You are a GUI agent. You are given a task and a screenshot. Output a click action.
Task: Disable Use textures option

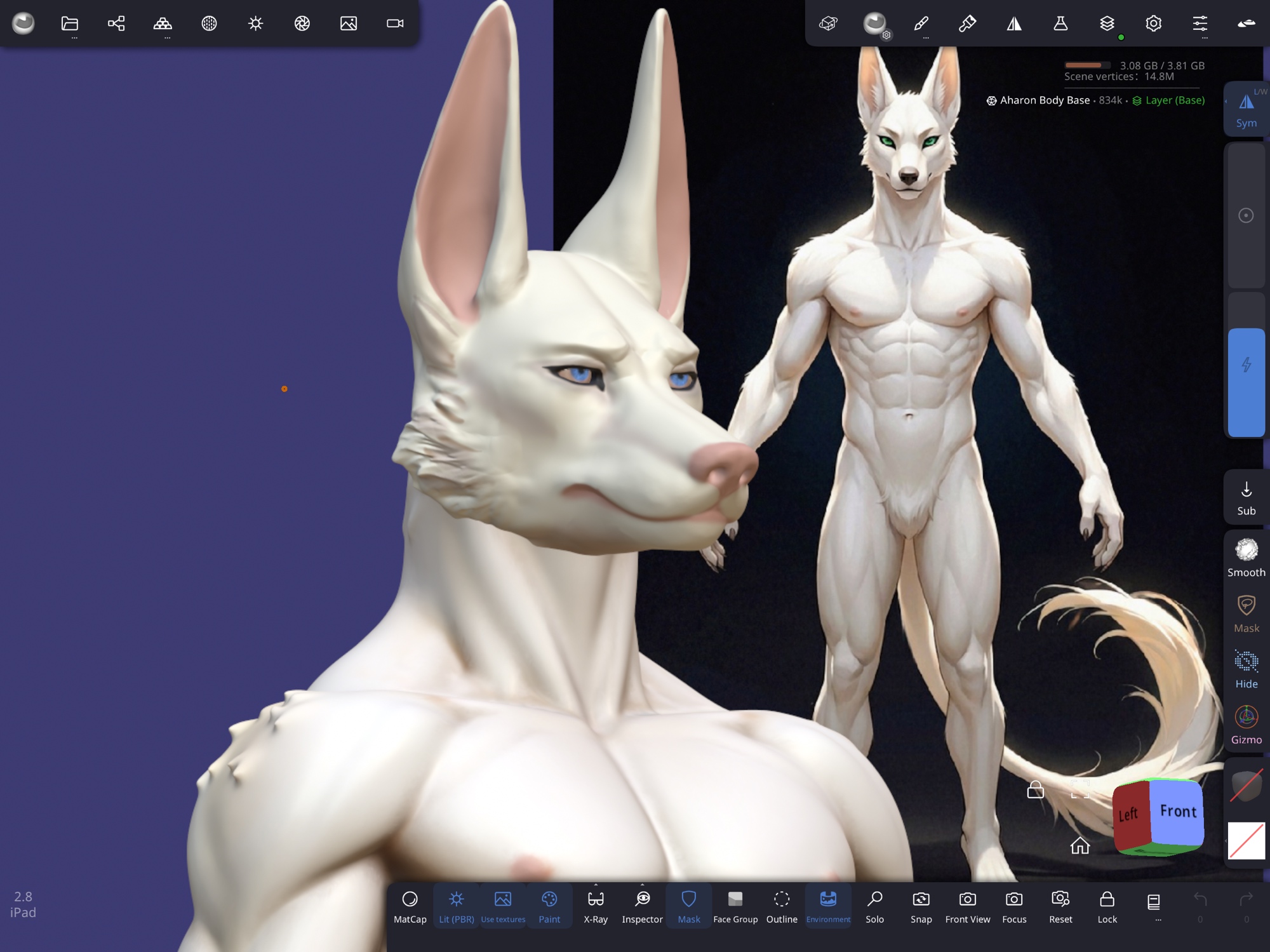503,906
